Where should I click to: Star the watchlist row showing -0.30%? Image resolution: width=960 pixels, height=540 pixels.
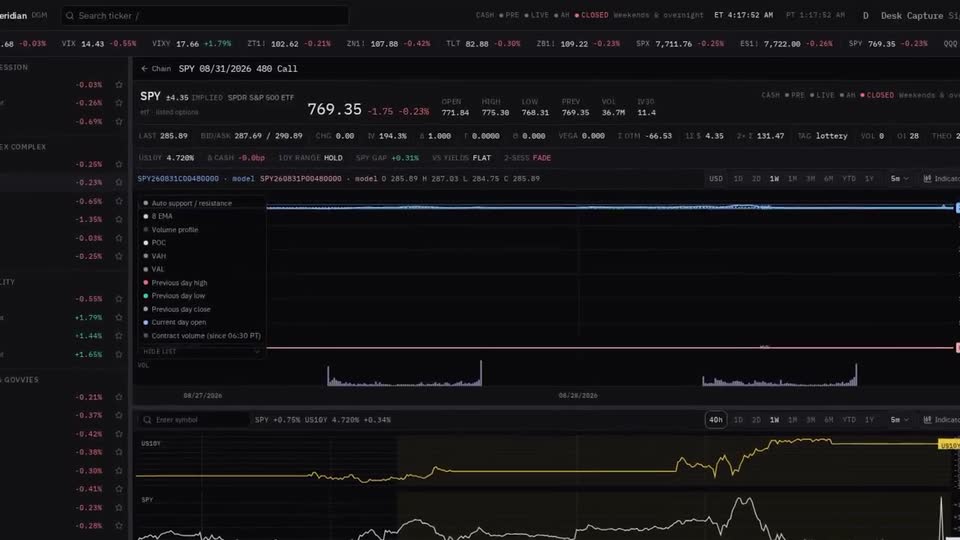pyautogui.click(x=119, y=470)
